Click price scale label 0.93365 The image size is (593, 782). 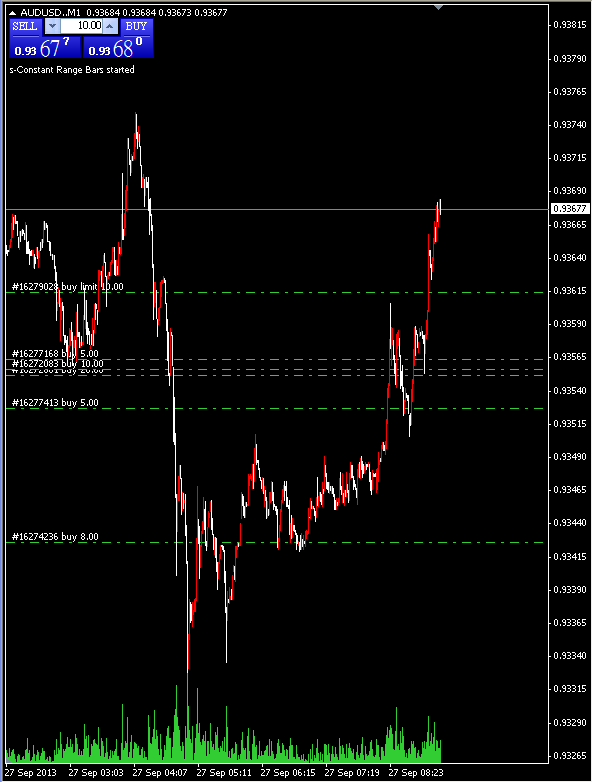tap(570, 623)
